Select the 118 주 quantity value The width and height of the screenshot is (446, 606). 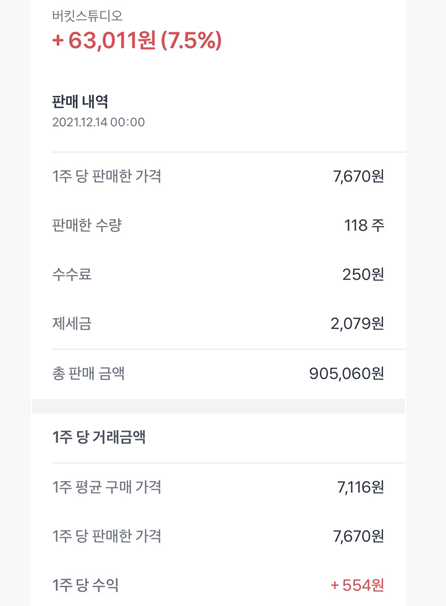364,225
